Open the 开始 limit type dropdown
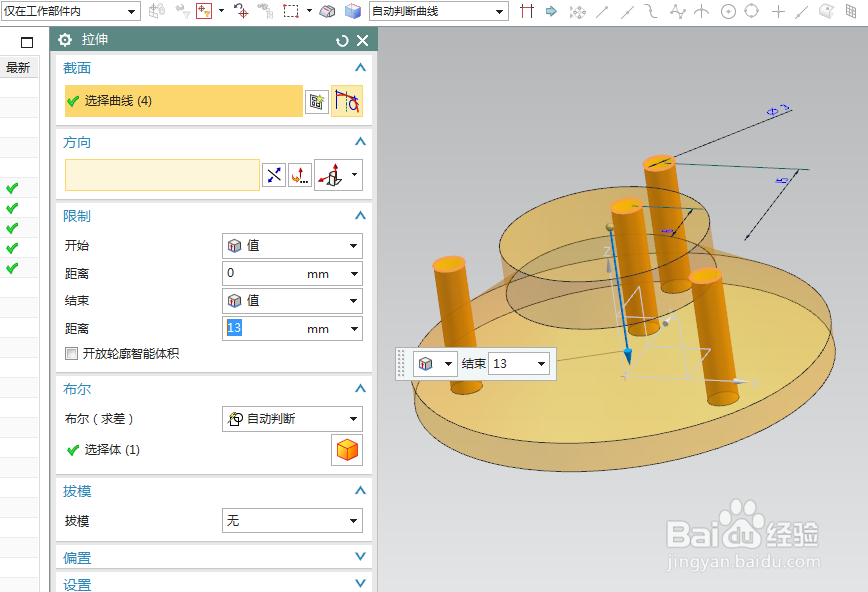Screen dimensions: 868x592 [292, 246]
